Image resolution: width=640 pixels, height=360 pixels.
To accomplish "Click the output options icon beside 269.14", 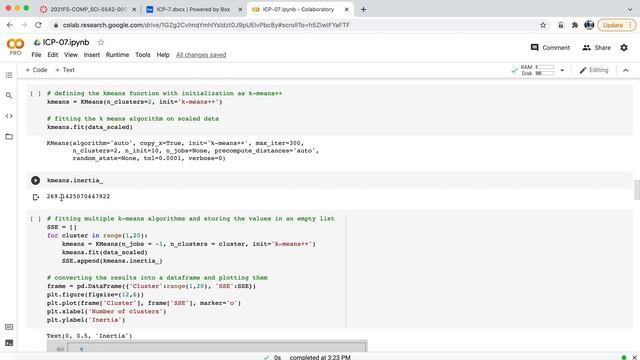I will (x=36, y=197).
